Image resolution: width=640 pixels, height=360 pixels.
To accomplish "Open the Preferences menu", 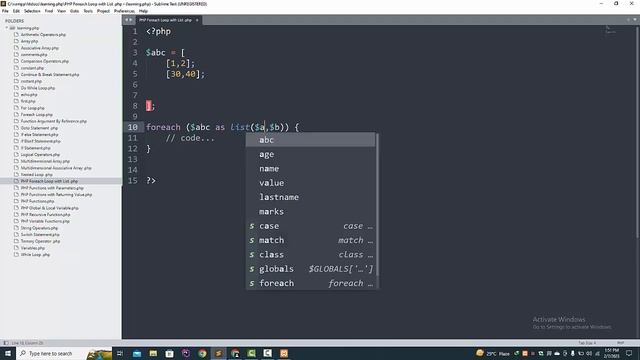I will coord(124,11).
